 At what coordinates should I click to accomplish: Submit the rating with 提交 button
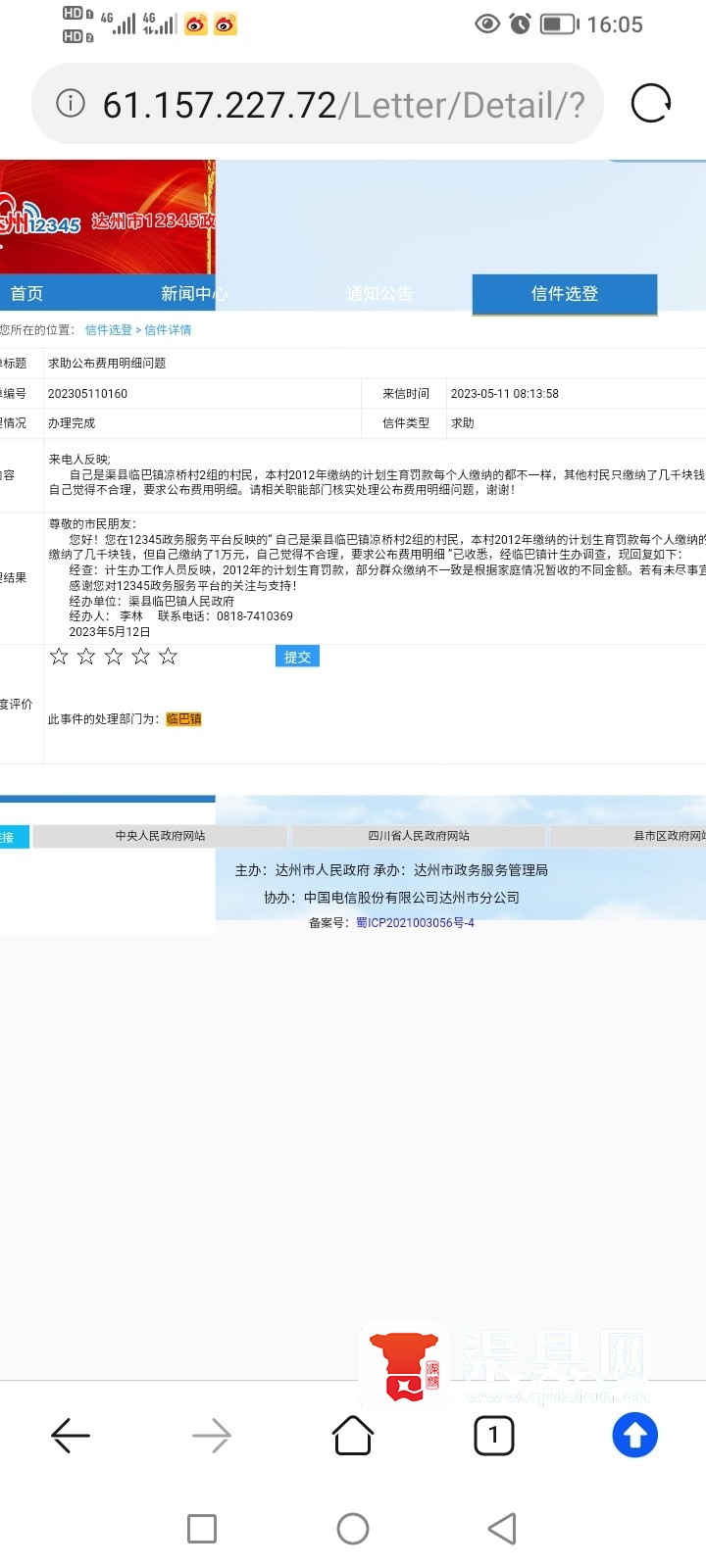tap(297, 657)
